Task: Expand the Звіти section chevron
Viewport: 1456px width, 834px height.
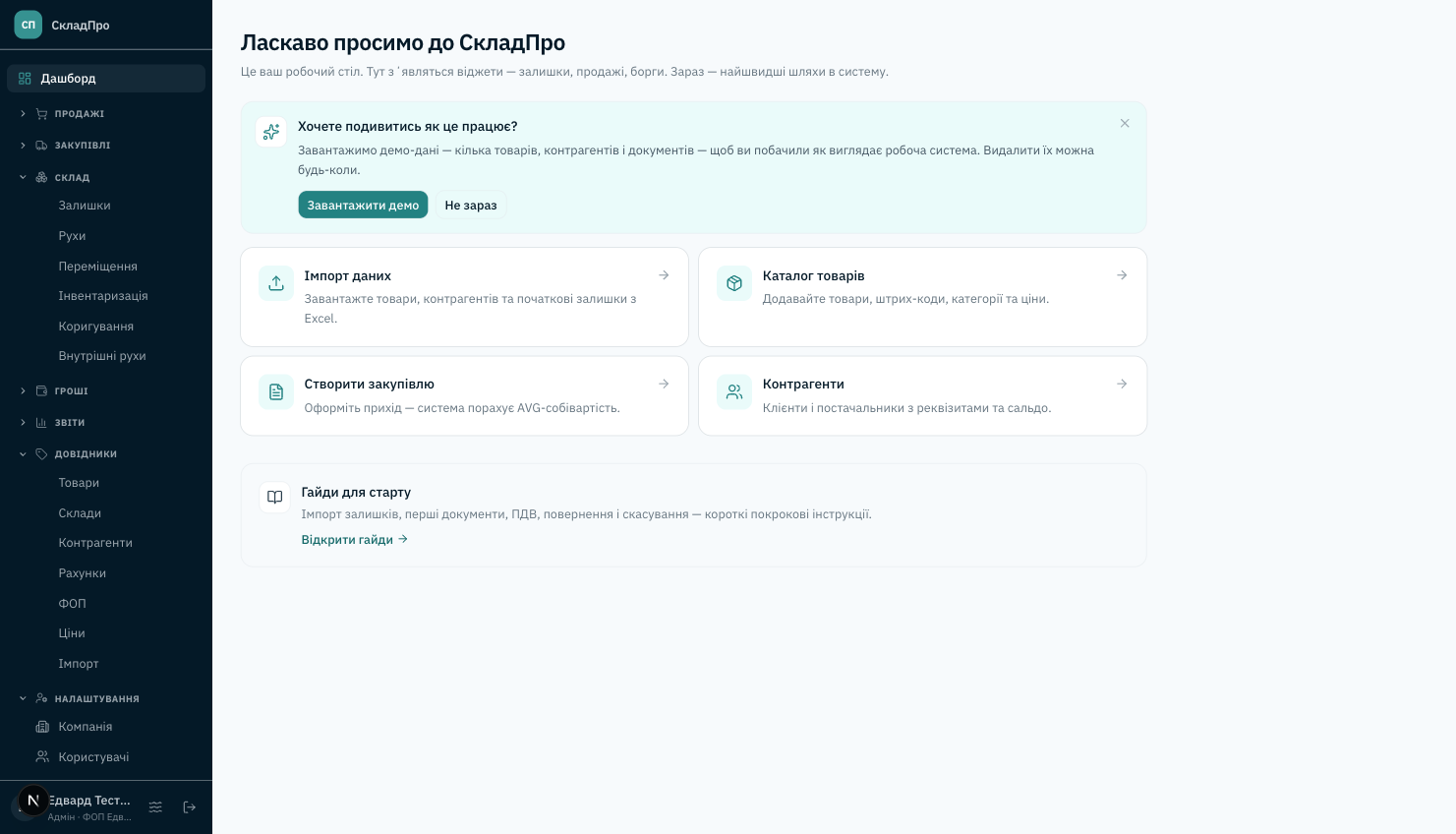Action: tap(23, 423)
